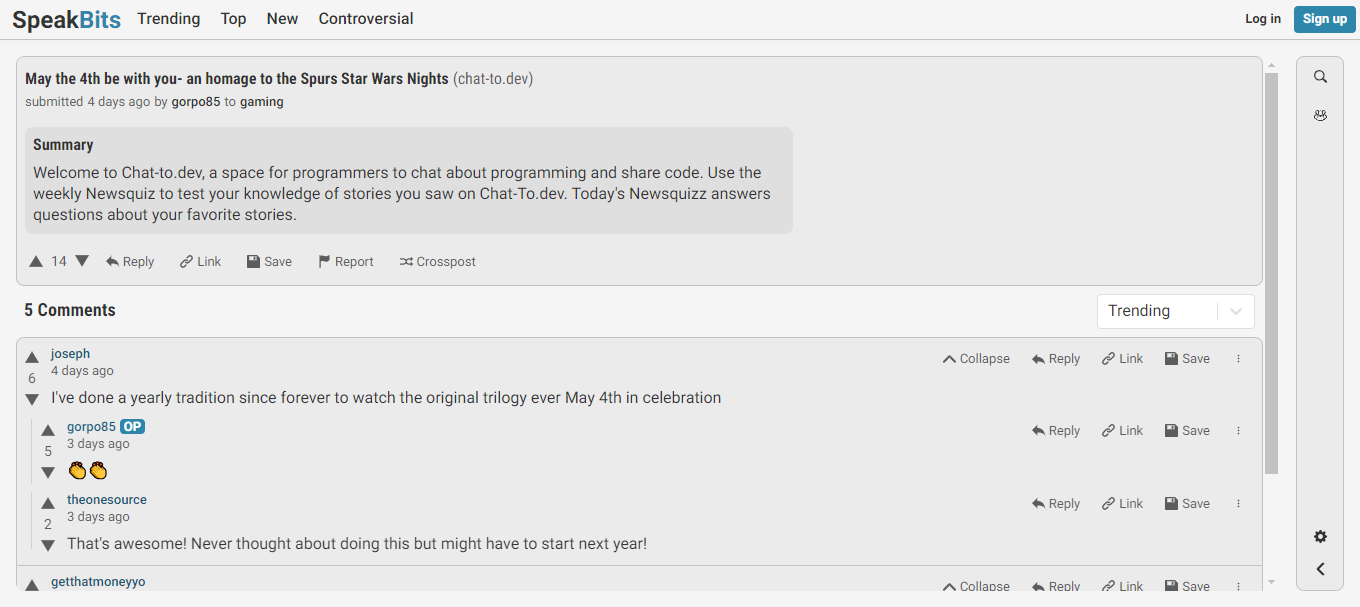Image resolution: width=1360 pixels, height=607 pixels.
Task: Collapse the right sidebar with chevron arrow
Action: [x=1320, y=569]
